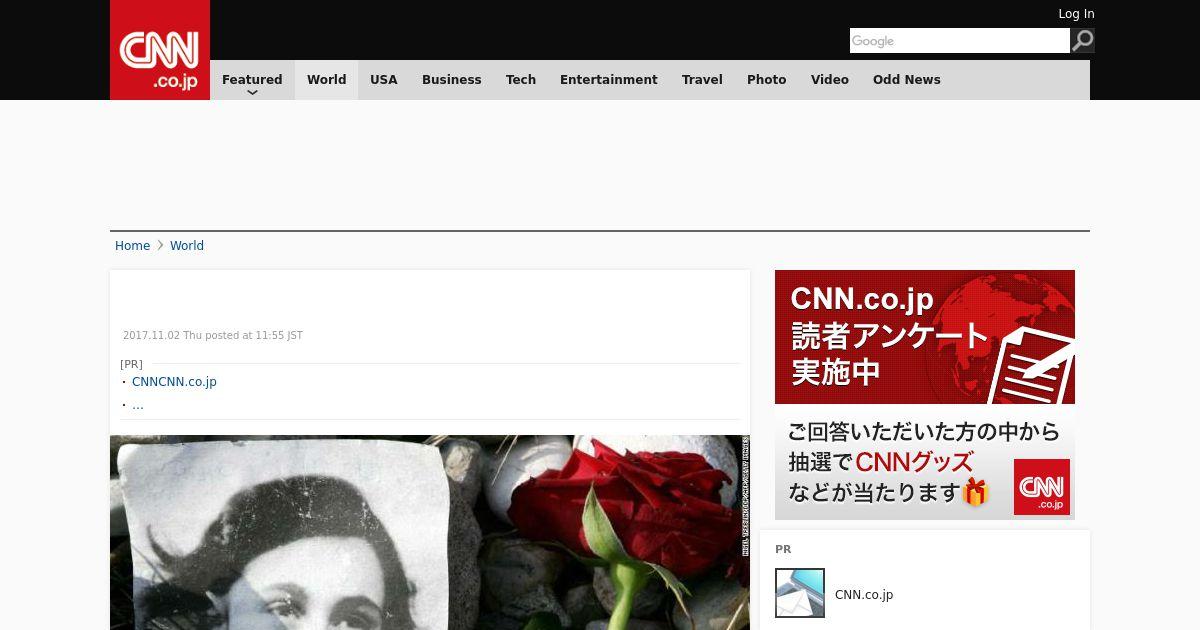Open the USA menu tab

pos(384,80)
